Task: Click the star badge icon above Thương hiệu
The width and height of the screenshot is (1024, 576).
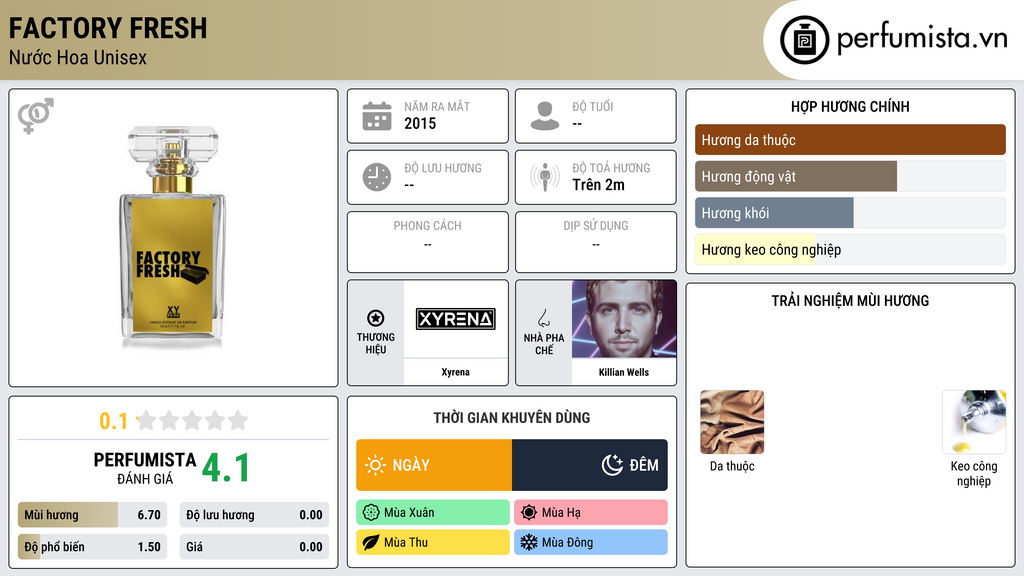Action: pos(376,318)
